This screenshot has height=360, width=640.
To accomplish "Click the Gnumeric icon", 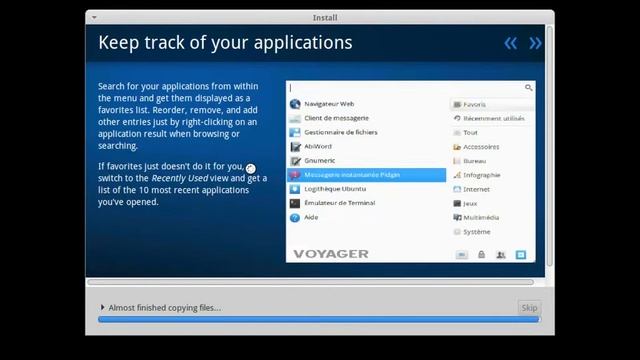I will tap(295, 161).
